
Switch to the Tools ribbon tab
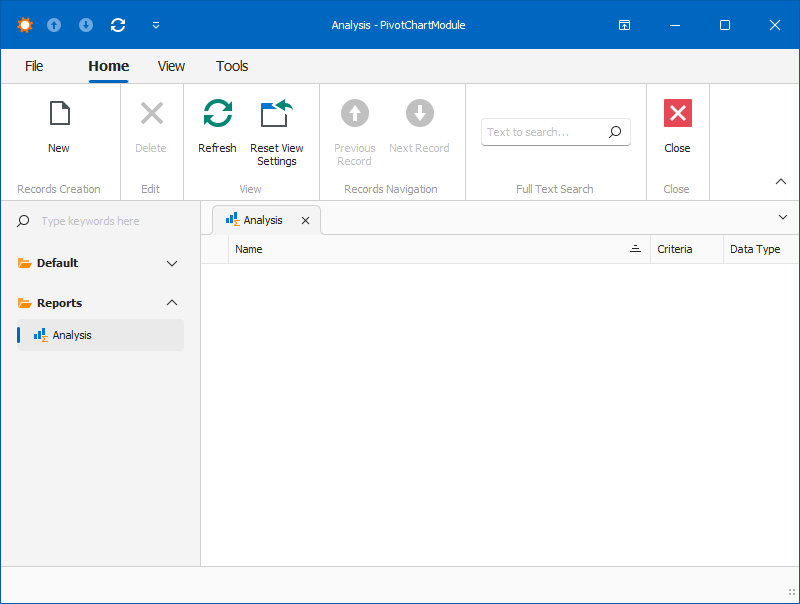coord(232,66)
